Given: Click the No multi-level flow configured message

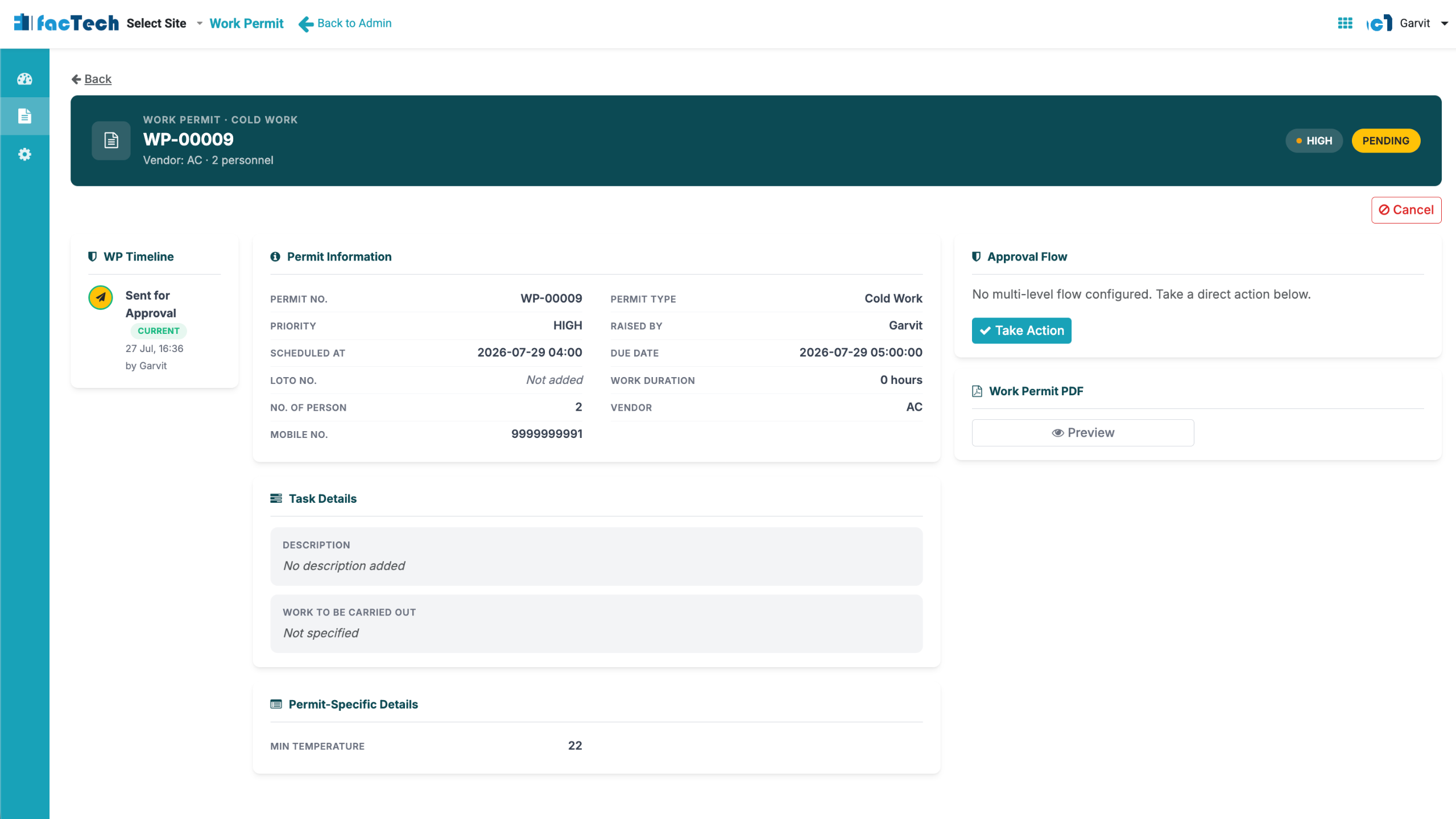Looking at the screenshot, I should coord(1141,295).
